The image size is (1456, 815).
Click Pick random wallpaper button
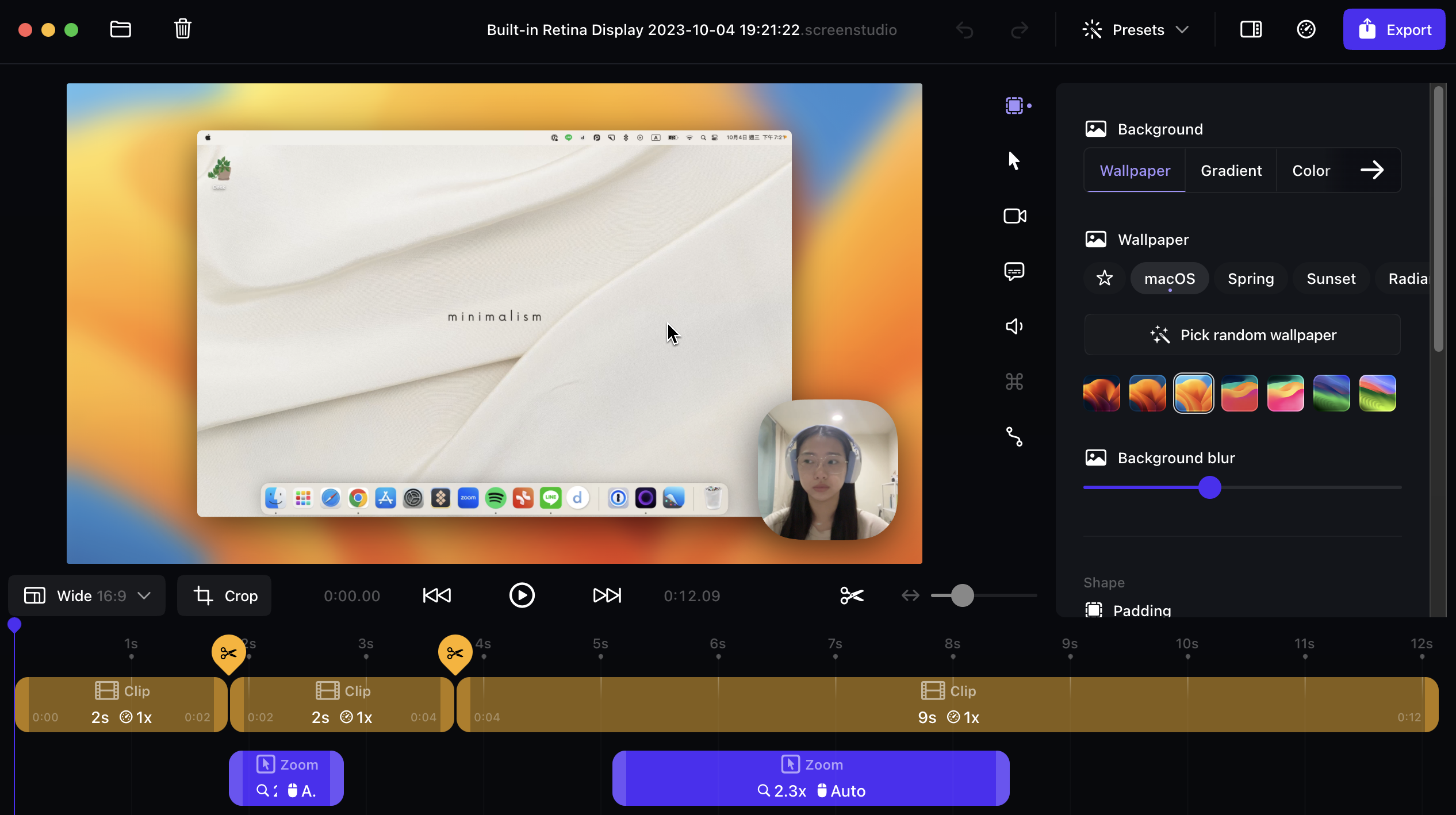(x=1242, y=335)
